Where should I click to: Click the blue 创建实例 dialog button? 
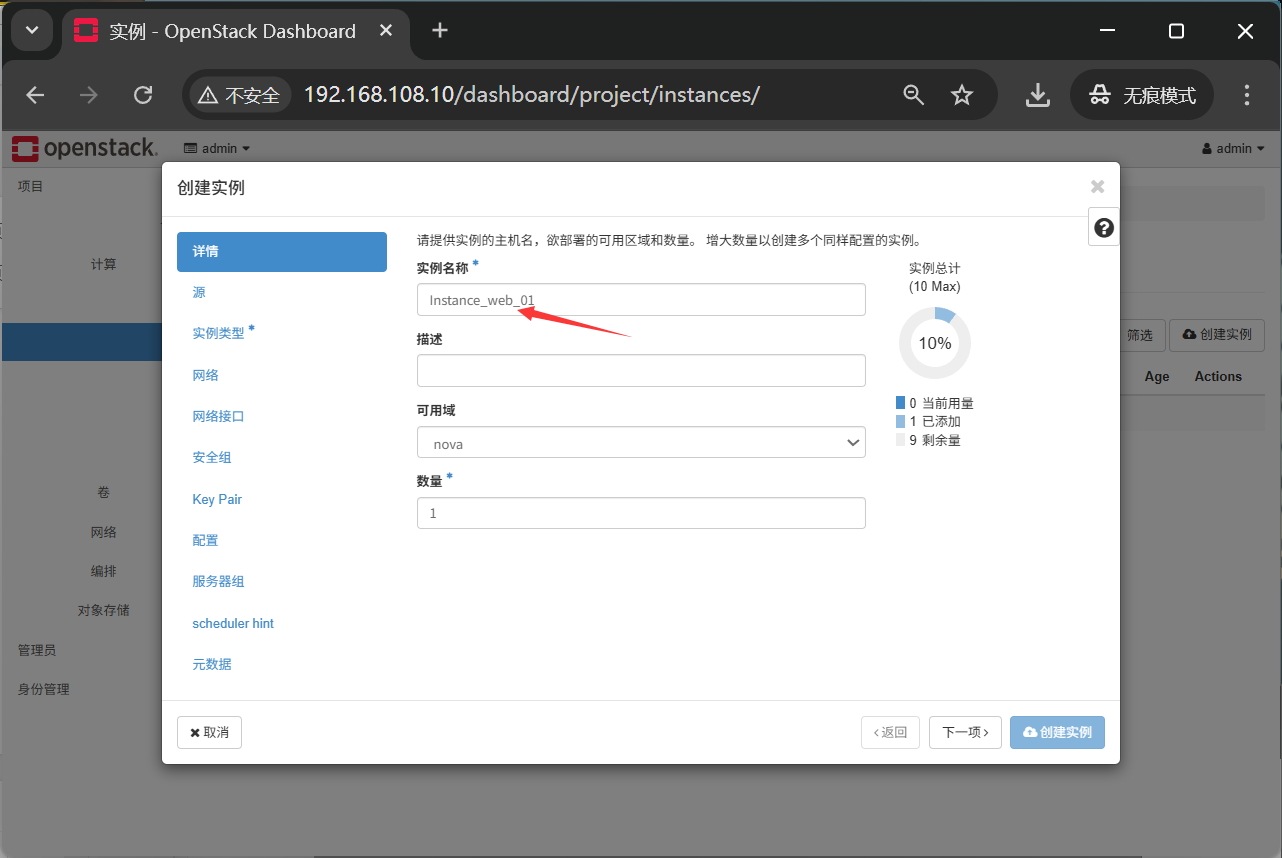[1057, 732]
